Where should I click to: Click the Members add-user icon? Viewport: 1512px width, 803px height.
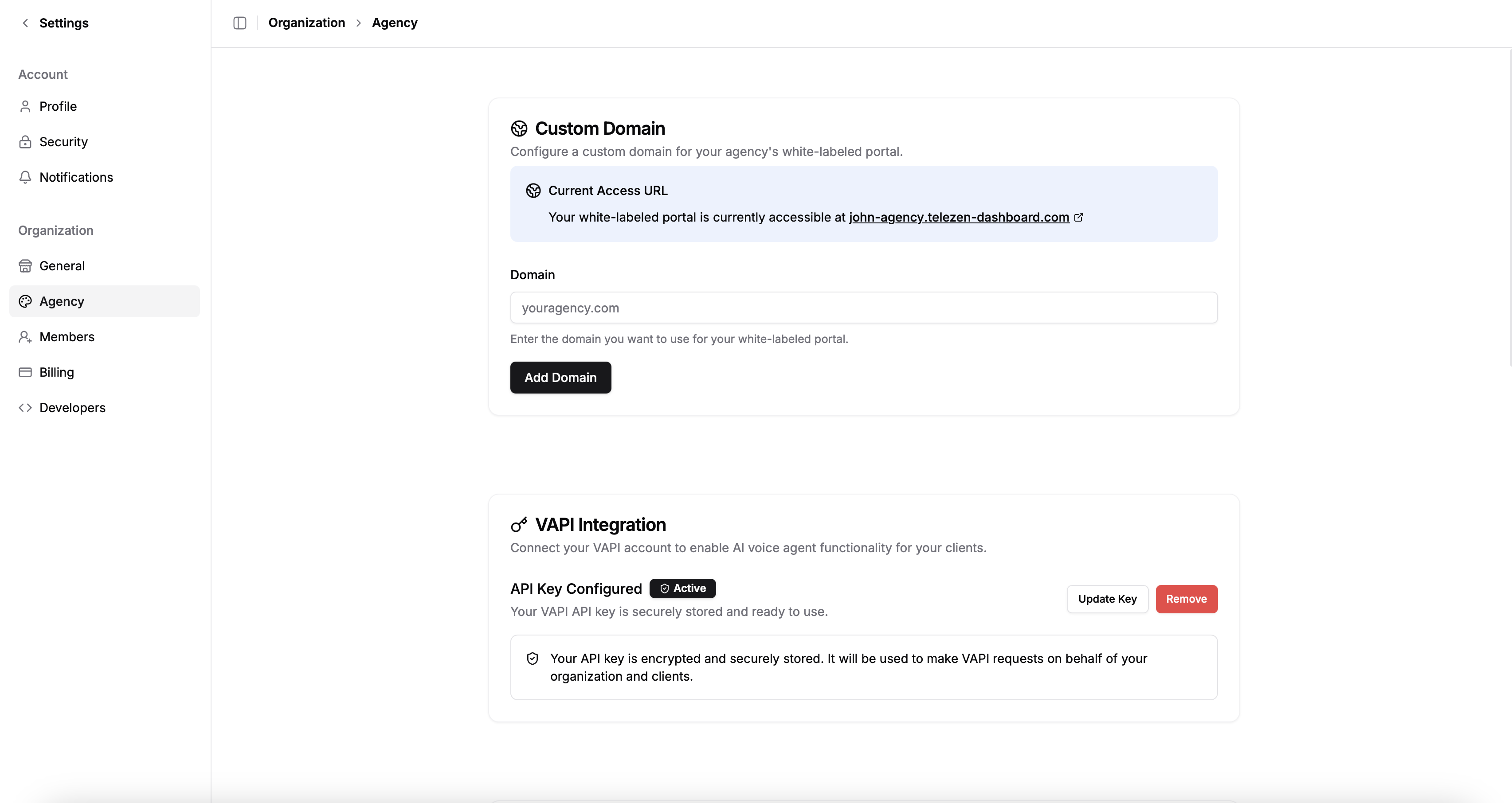coord(25,337)
